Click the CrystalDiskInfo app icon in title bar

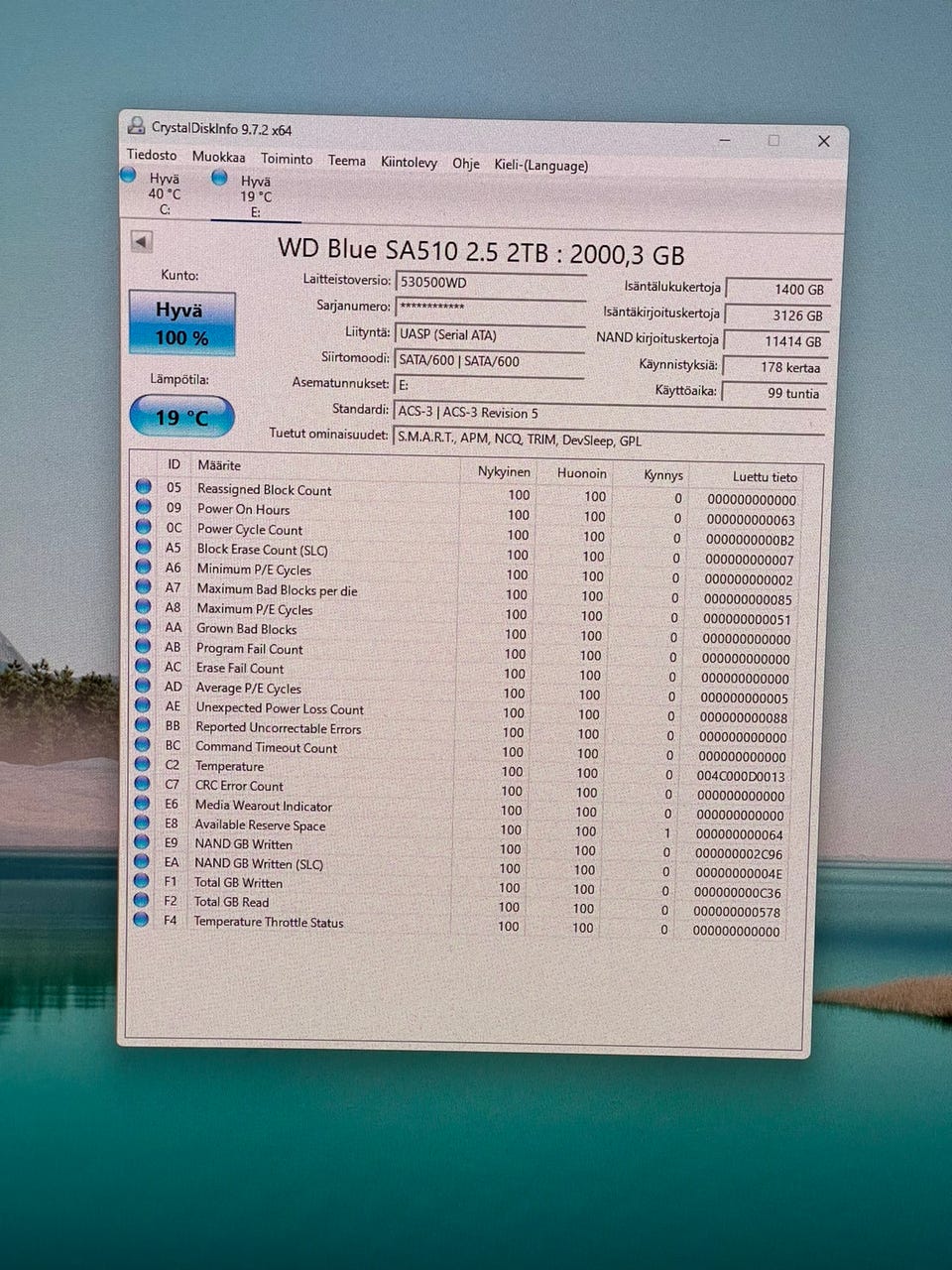point(136,126)
